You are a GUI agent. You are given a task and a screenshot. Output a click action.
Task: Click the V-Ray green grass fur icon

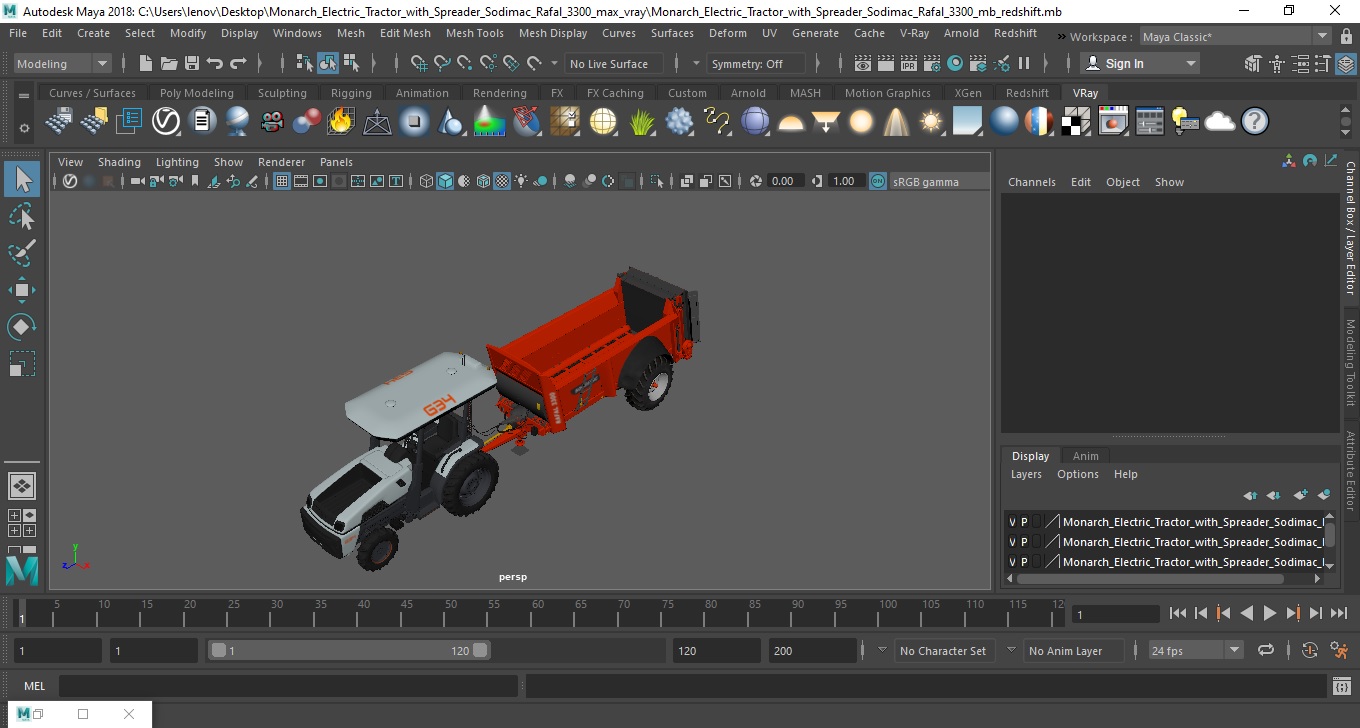pyautogui.click(x=641, y=122)
